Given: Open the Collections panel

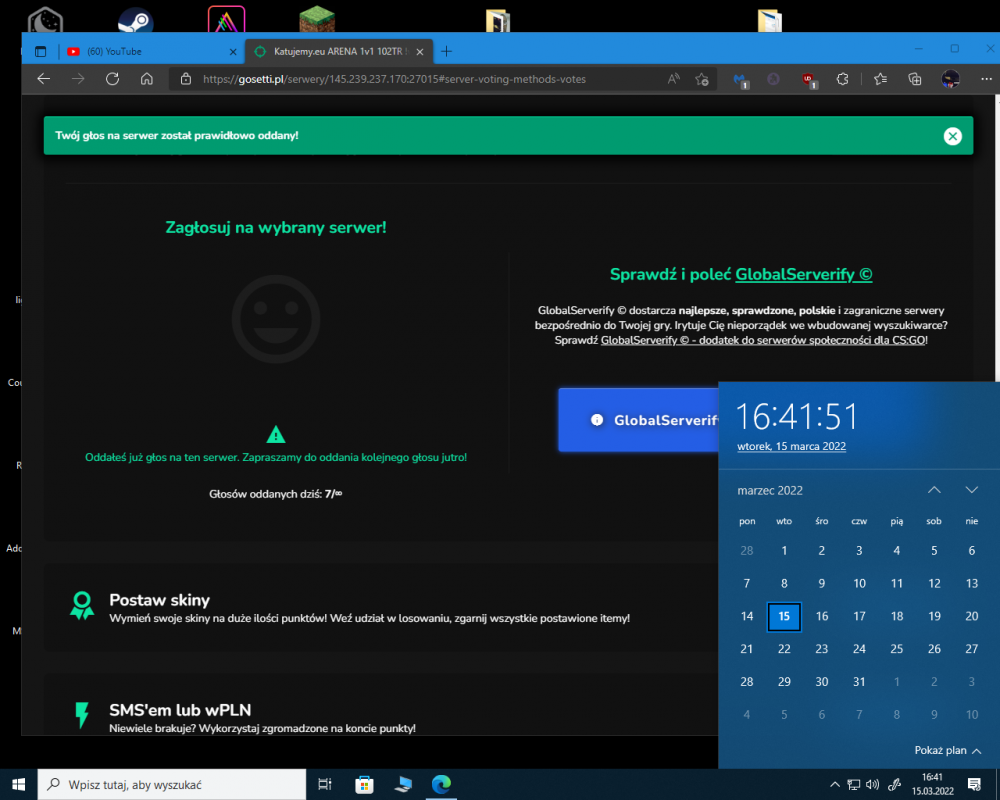Looking at the screenshot, I should [x=915, y=79].
